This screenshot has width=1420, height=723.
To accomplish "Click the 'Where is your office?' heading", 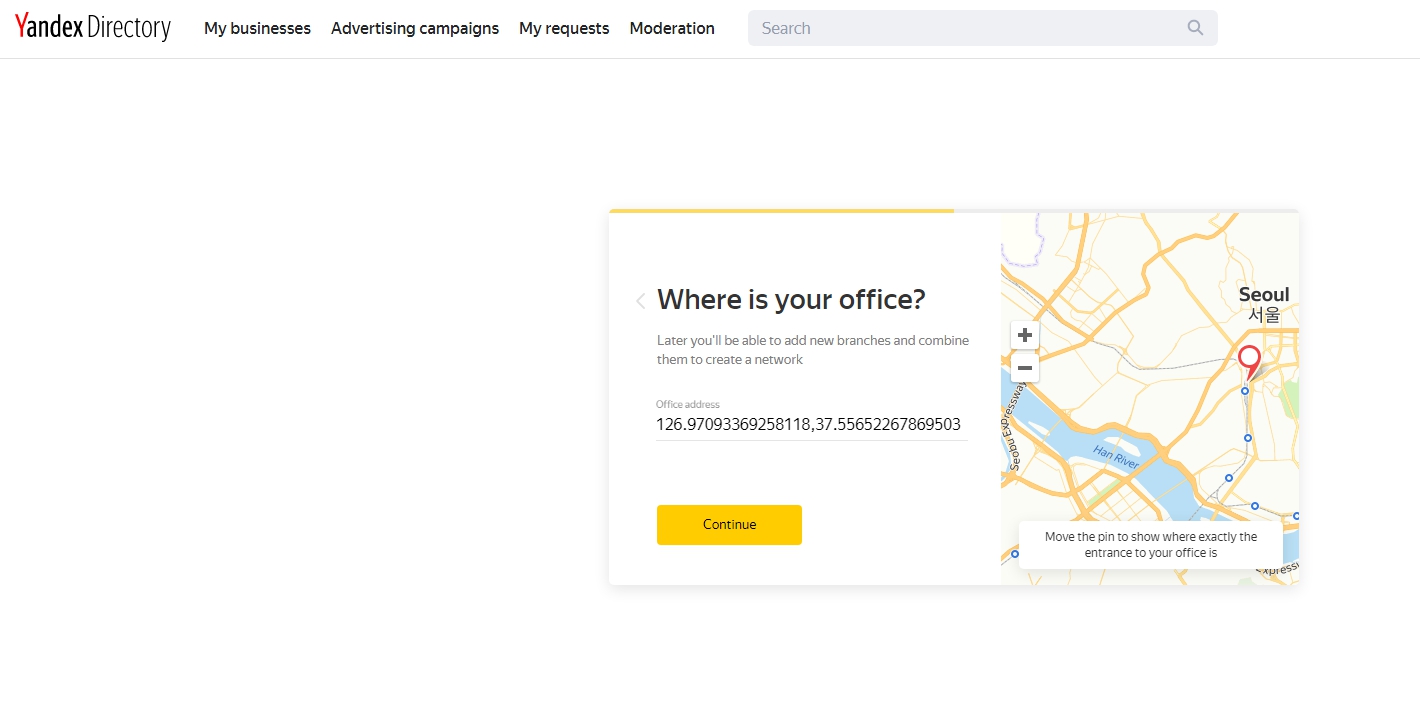I will tap(791, 300).
